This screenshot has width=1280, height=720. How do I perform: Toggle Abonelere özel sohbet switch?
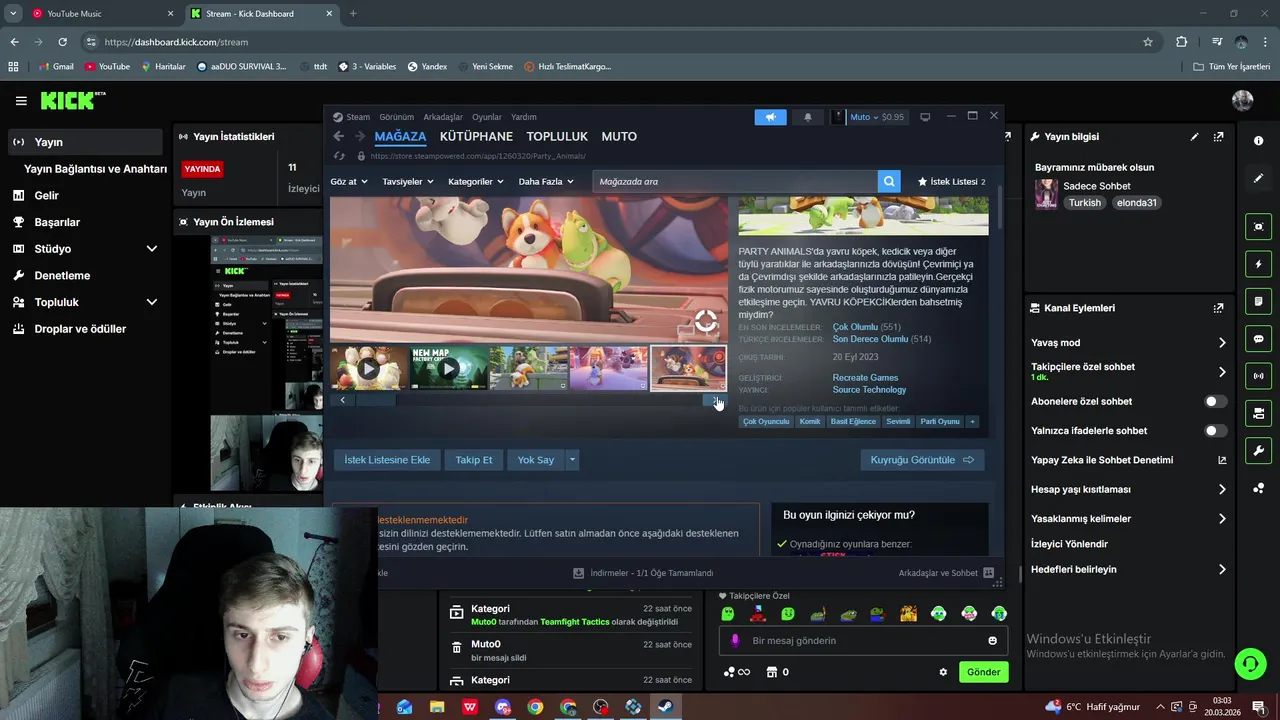pos(1215,401)
